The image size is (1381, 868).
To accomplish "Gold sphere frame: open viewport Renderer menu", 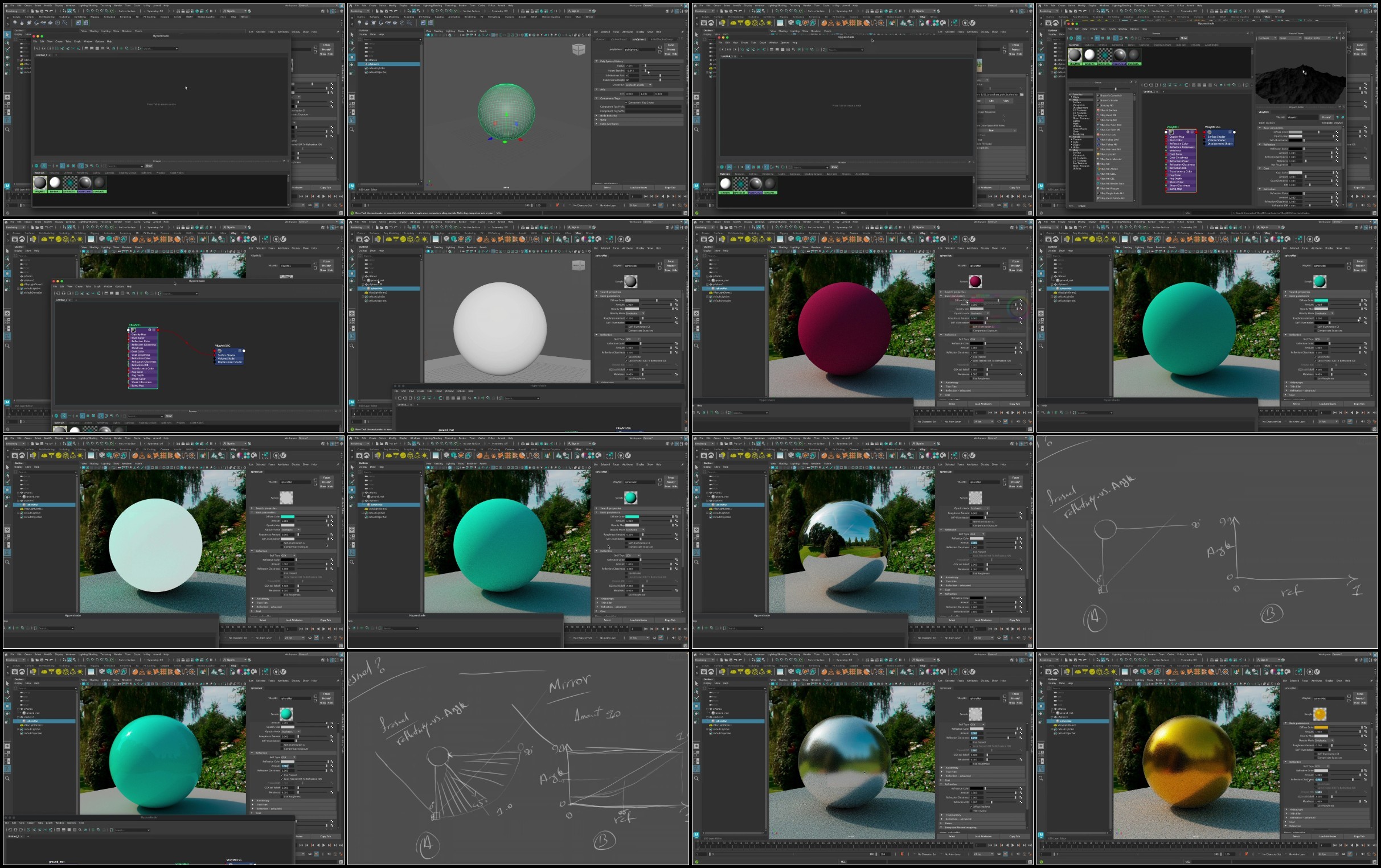I will coord(1161,680).
